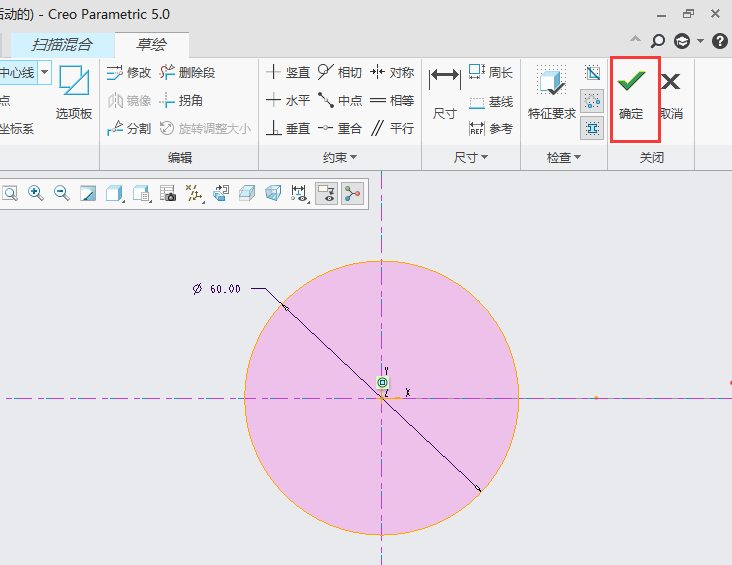The width and height of the screenshot is (732, 565).
Task: Select the 草绘 ribbon tab
Action: 151,44
